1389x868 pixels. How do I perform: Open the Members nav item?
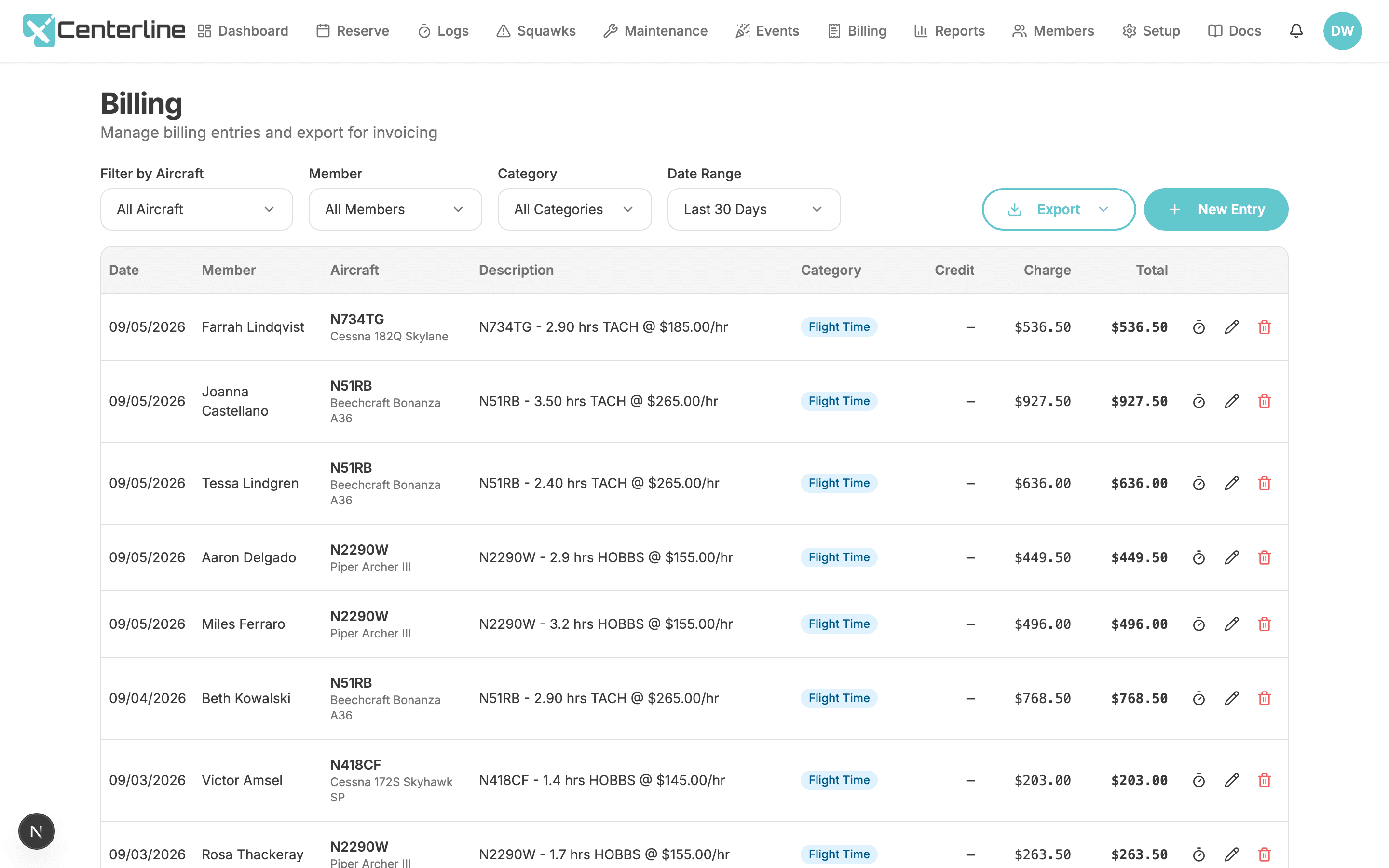(x=1053, y=31)
